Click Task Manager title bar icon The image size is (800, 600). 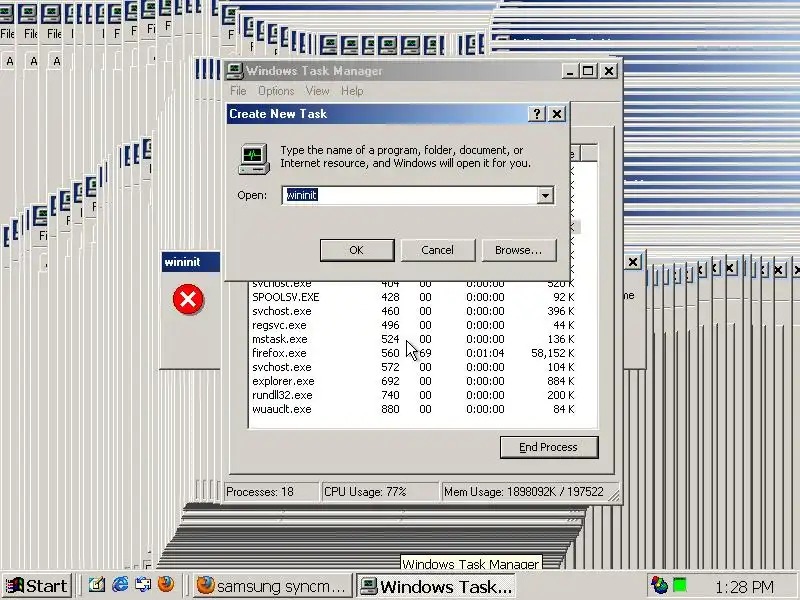(x=235, y=71)
